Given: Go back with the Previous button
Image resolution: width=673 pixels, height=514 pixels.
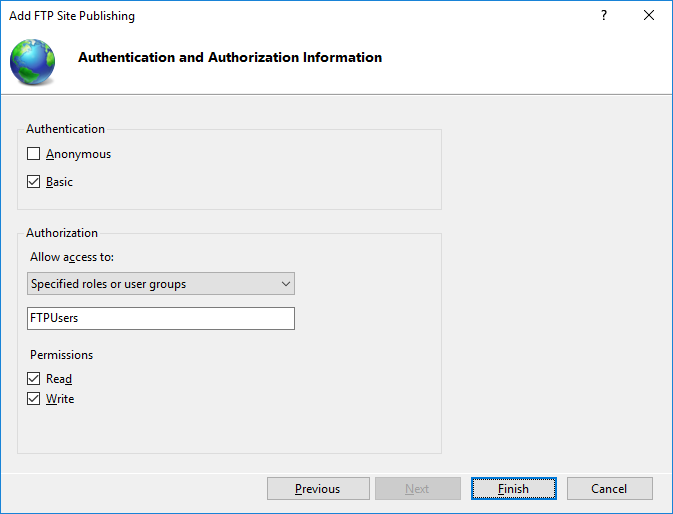Looking at the screenshot, I should click(317, 489).
